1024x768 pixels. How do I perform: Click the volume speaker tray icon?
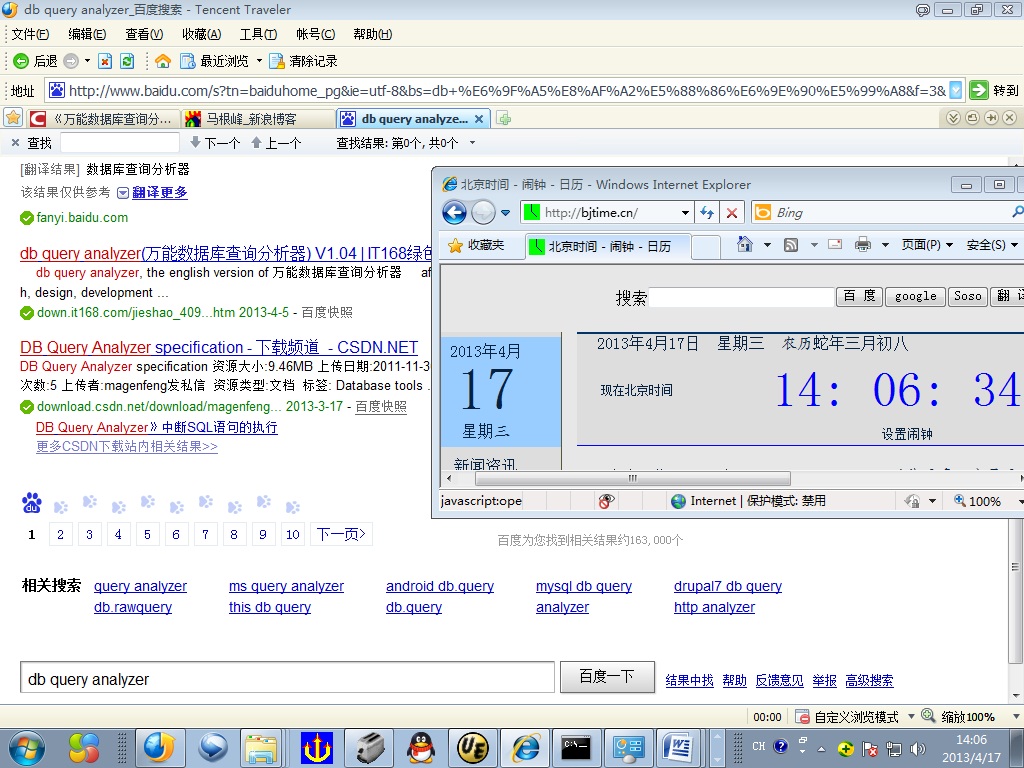click(918, 749)
